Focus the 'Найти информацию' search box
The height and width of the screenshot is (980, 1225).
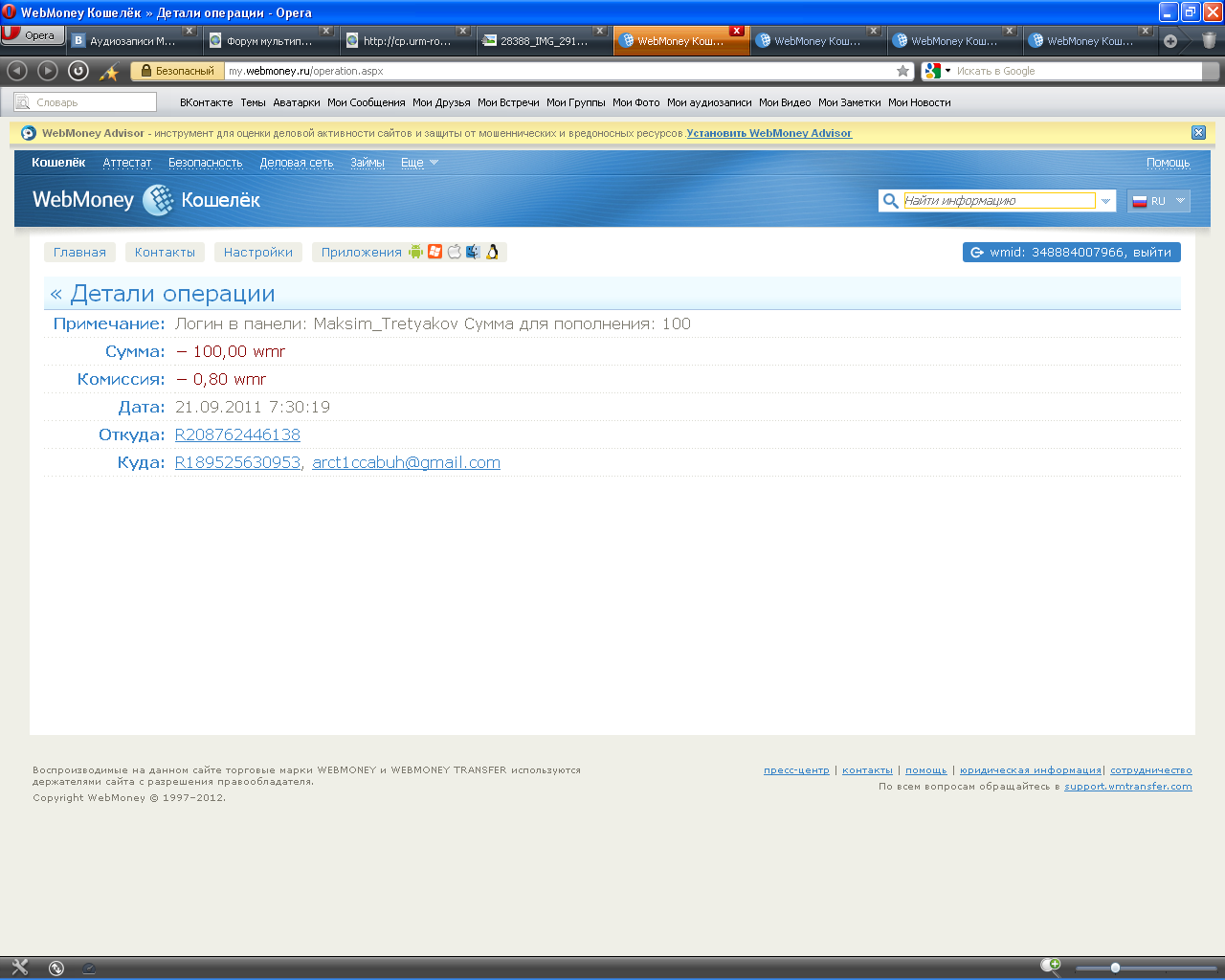(999, 201)
